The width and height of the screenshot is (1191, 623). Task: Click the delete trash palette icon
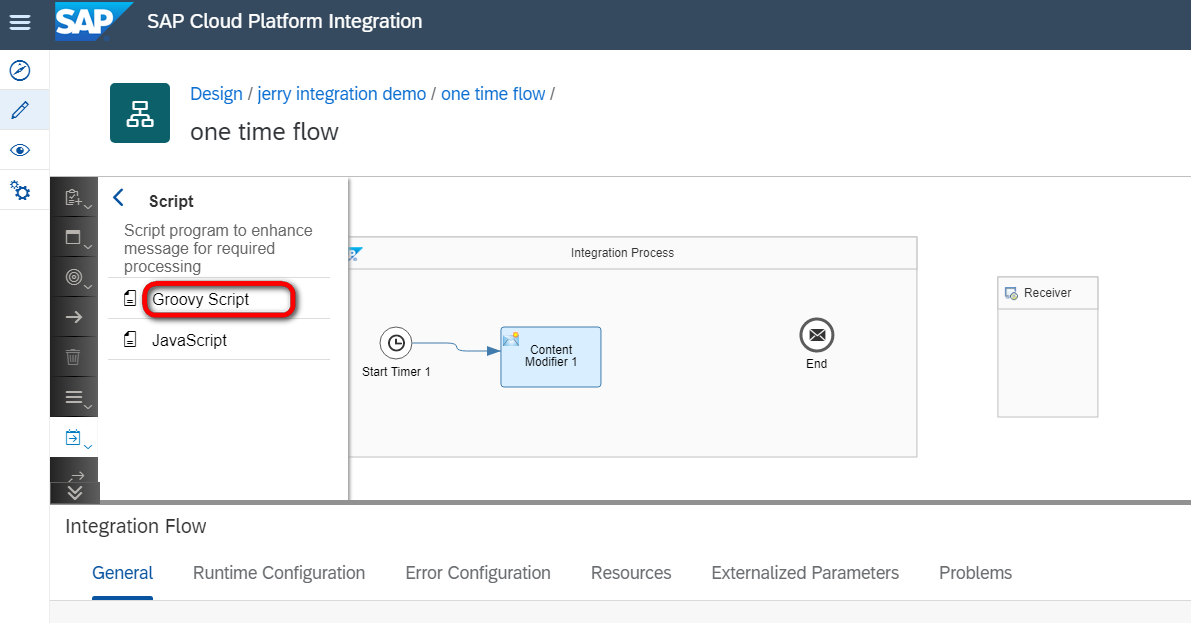tap(74, 357)
